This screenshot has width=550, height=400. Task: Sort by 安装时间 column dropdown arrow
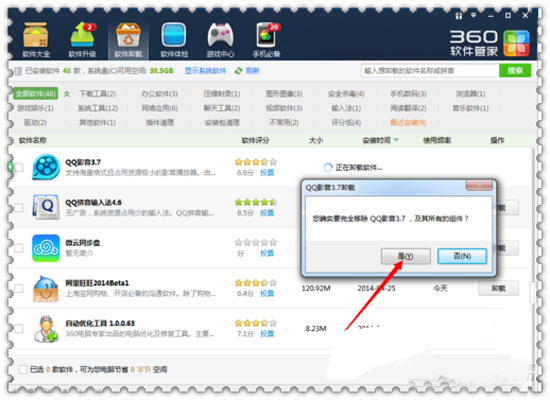(x=396, y=140)
